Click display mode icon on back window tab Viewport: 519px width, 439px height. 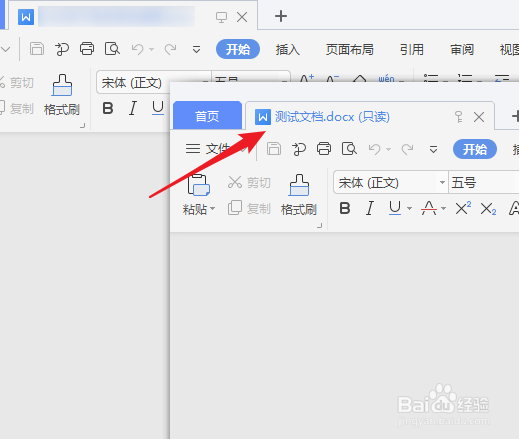(221, 17)
